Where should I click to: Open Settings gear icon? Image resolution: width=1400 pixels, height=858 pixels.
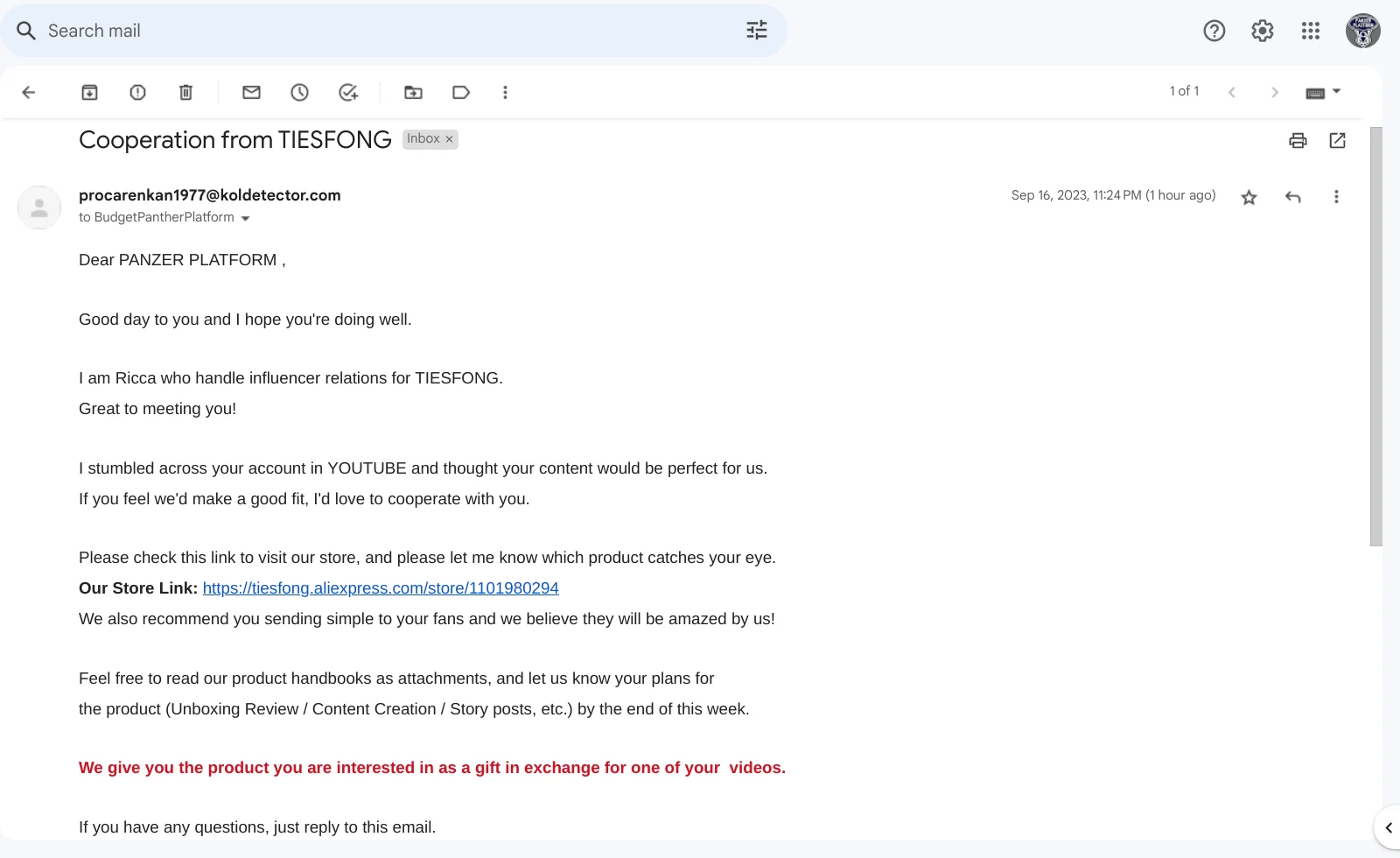tap(1263, 31)
